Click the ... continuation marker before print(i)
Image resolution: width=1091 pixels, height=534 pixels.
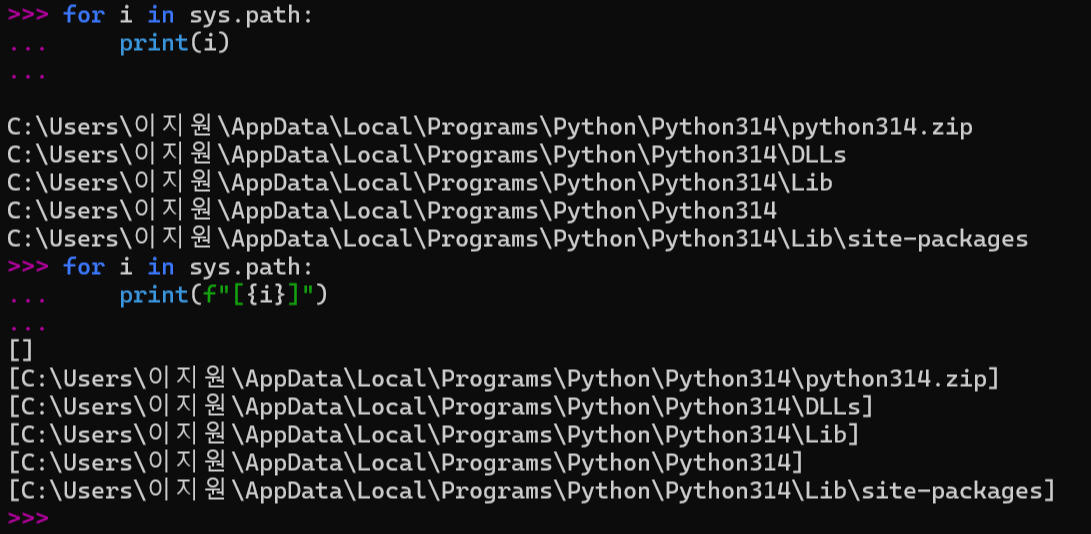tap(28, 47)
